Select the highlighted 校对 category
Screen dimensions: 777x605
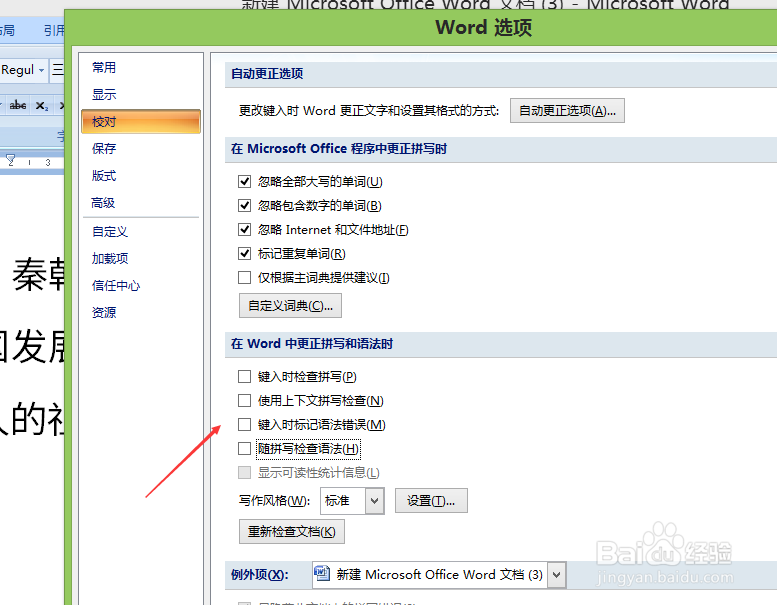click(x=141, y=121)
